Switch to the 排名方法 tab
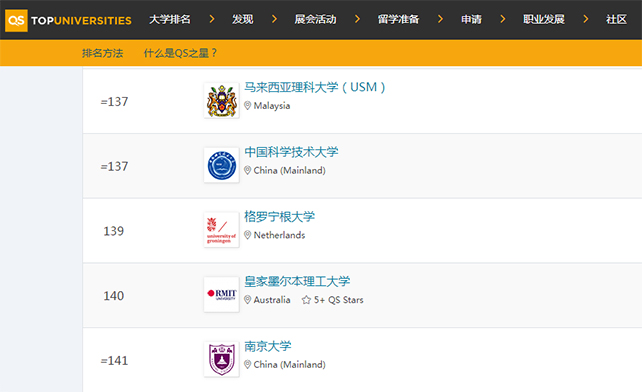642x392 pixels. click(x=102, y=53)
